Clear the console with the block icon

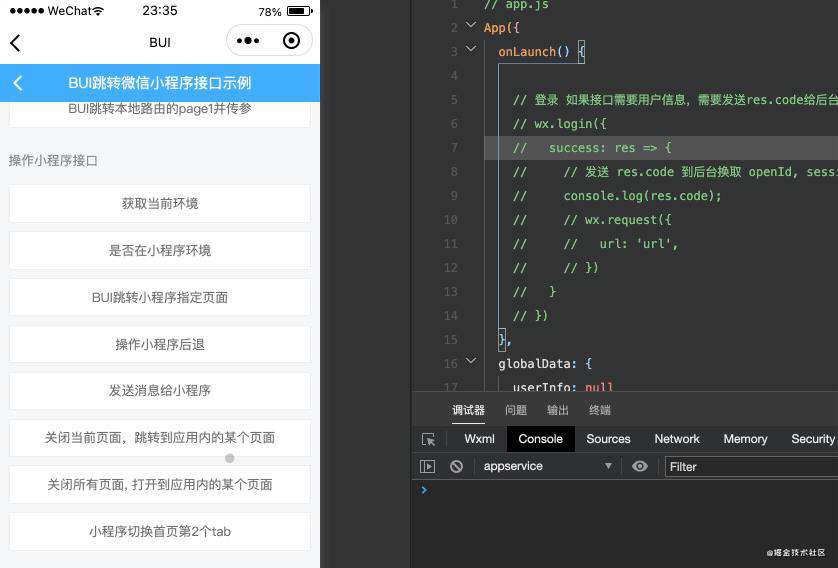[456, 466]
